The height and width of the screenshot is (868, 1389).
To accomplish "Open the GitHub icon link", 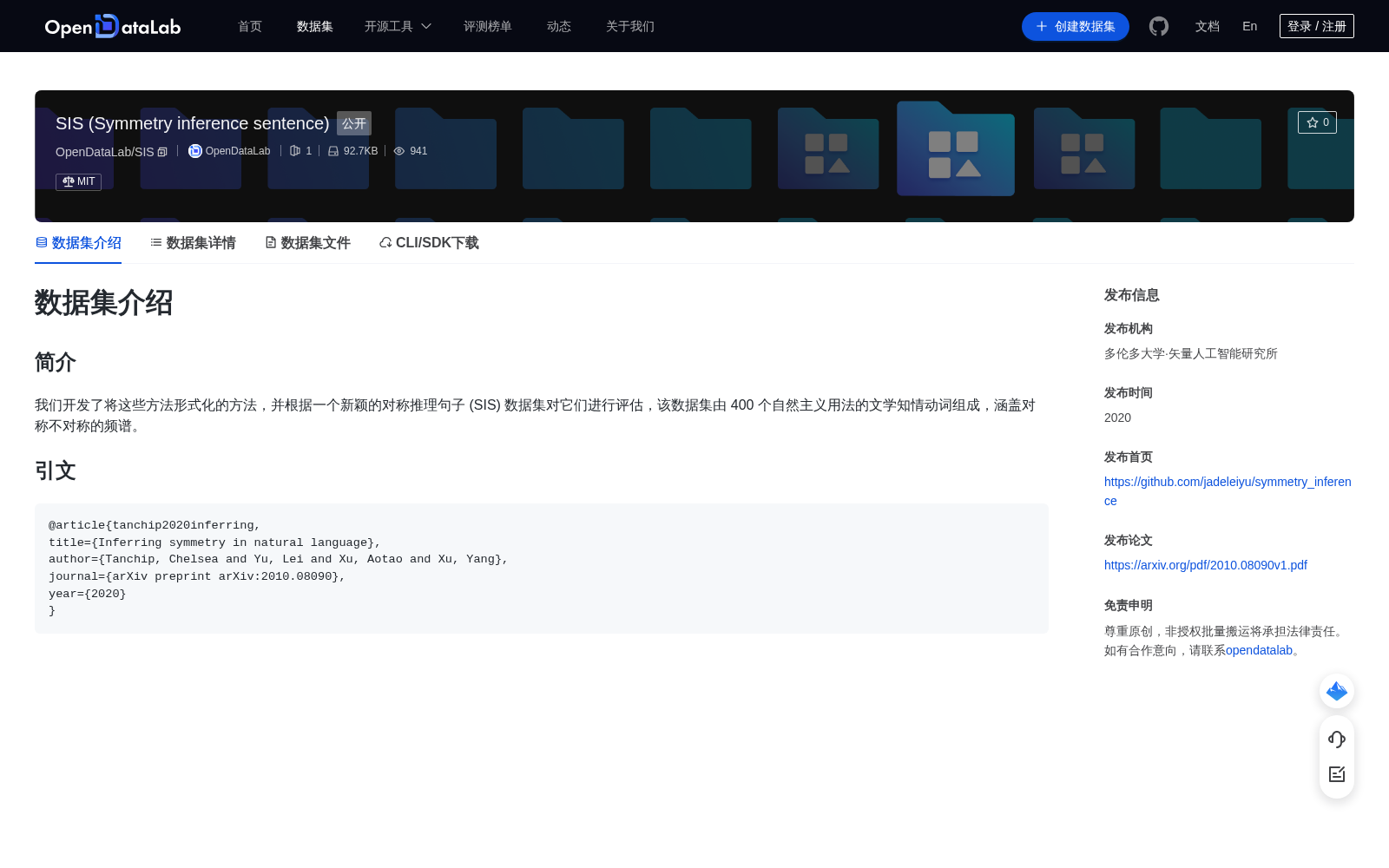I will tap(1159, 26).
